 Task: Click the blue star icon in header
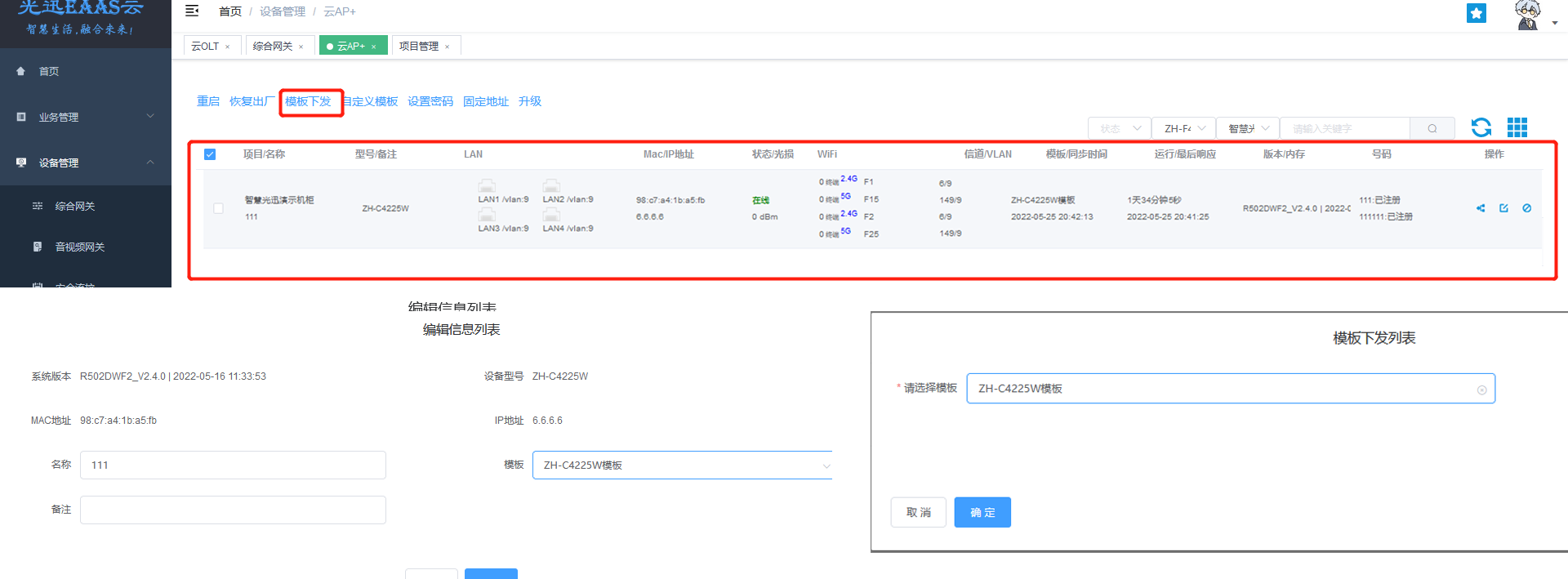[x=1476, y=13]
